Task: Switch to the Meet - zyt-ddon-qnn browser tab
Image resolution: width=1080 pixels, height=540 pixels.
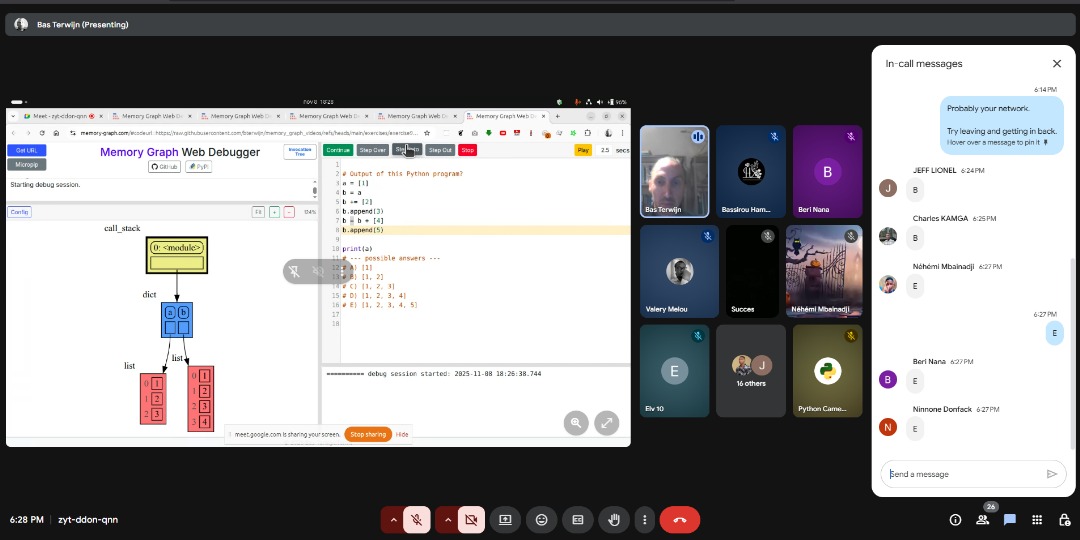Action: tap(62, 116)
